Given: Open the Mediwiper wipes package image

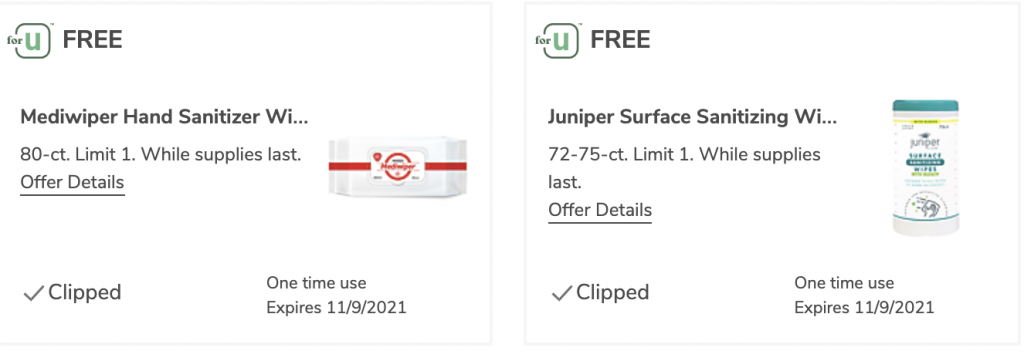Looking at the screenshot, I should [x=397, y=166].
